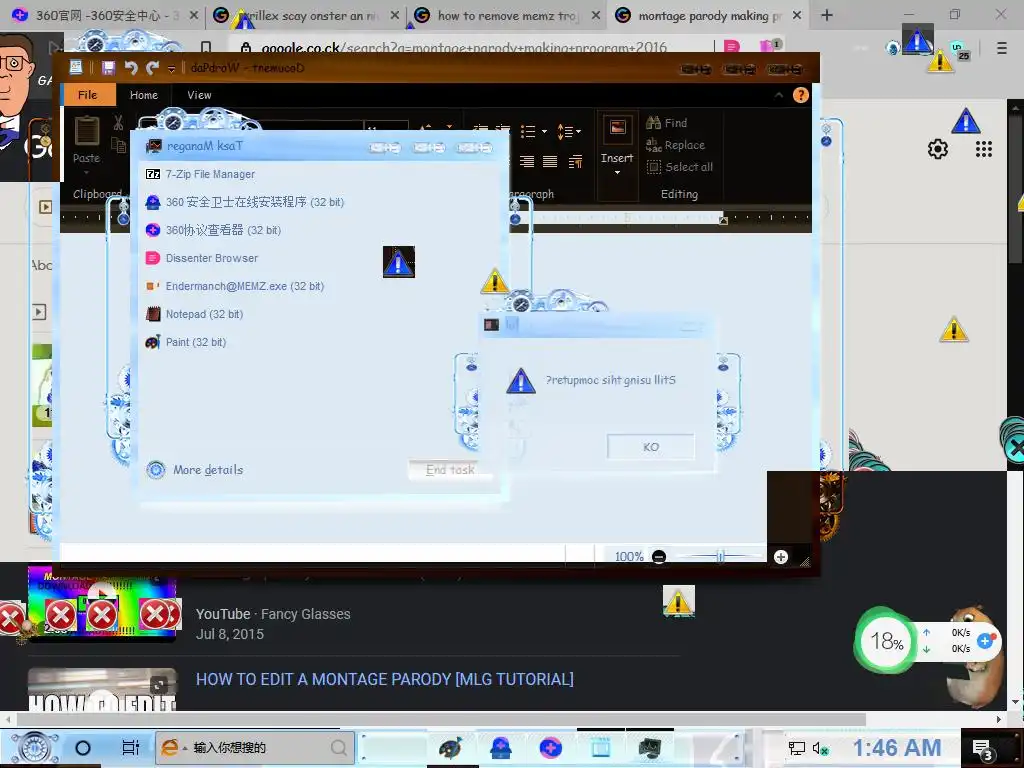This screenshot has height=768, width=1024.
Task: Click the Task View taskbar icon
Action: click(x=131, y=748)
